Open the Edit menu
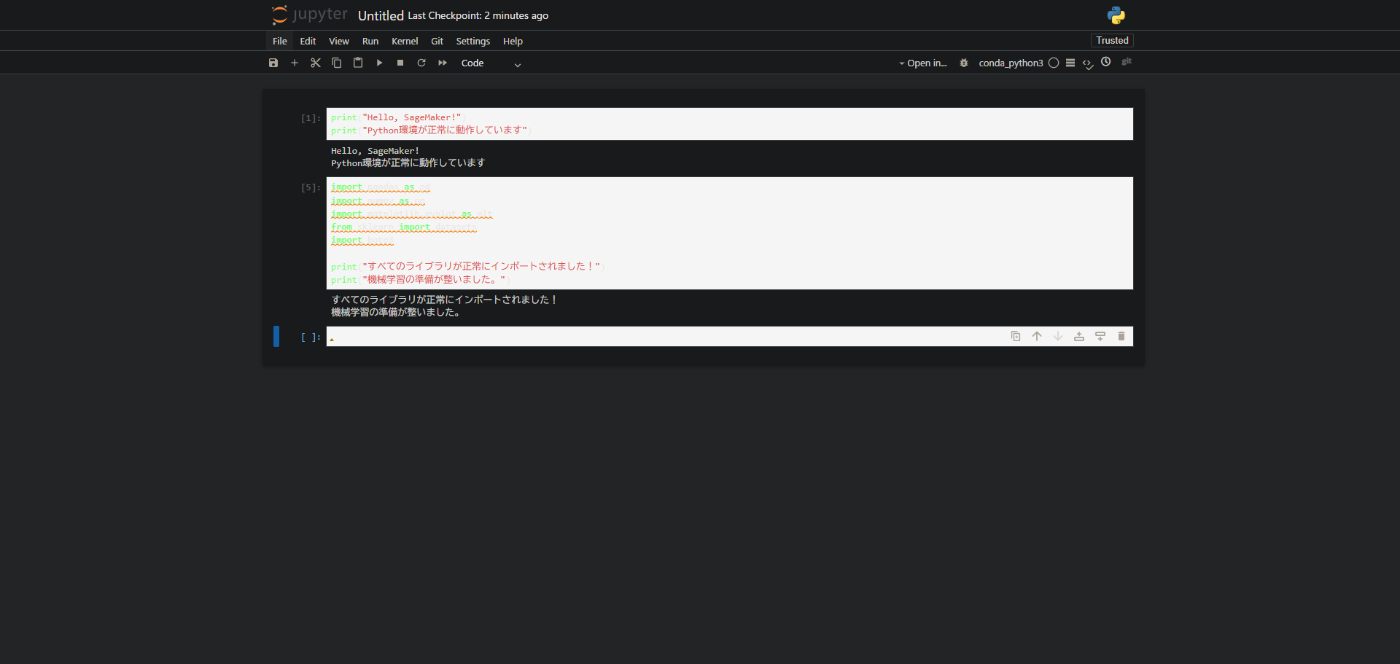Screen dimensions: 1400x664 [x=308, y=41]
